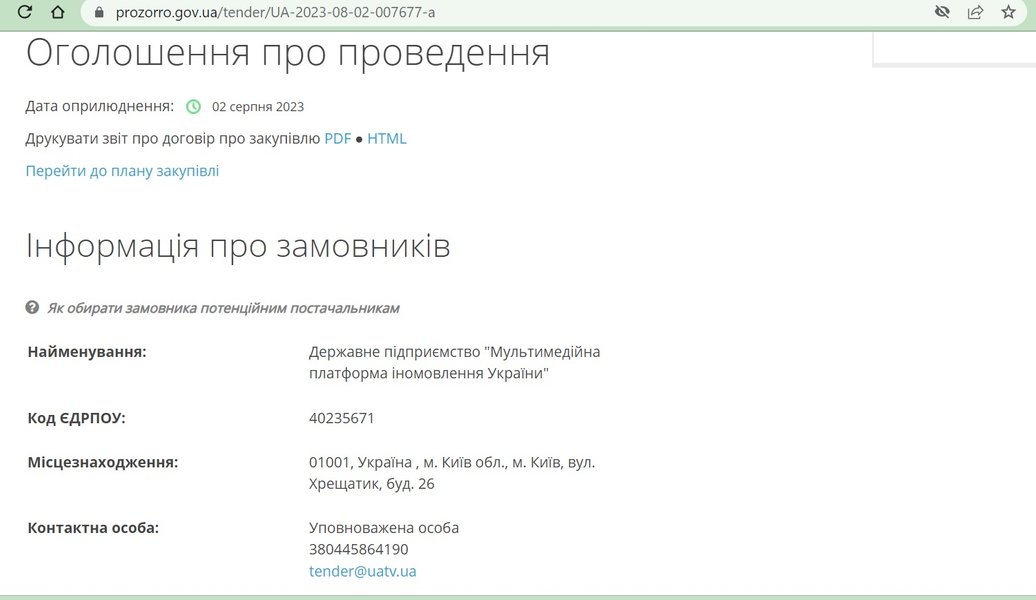This screenshot has width=1036, height=600.
Task: Click the publication date '02 серпня 2023'
Action: (258, 107)
